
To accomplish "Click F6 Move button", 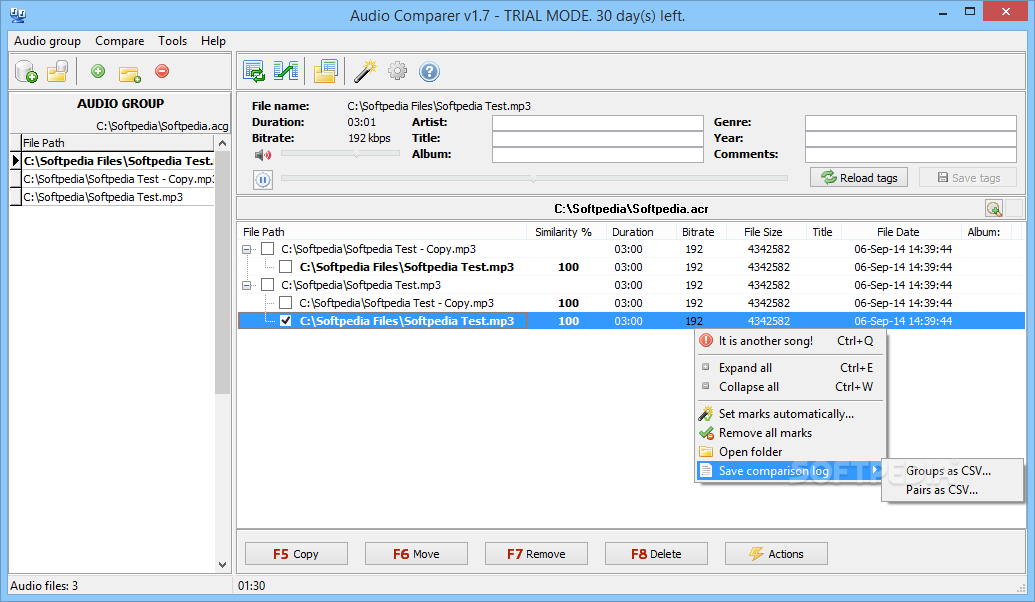I will (417, 554).
